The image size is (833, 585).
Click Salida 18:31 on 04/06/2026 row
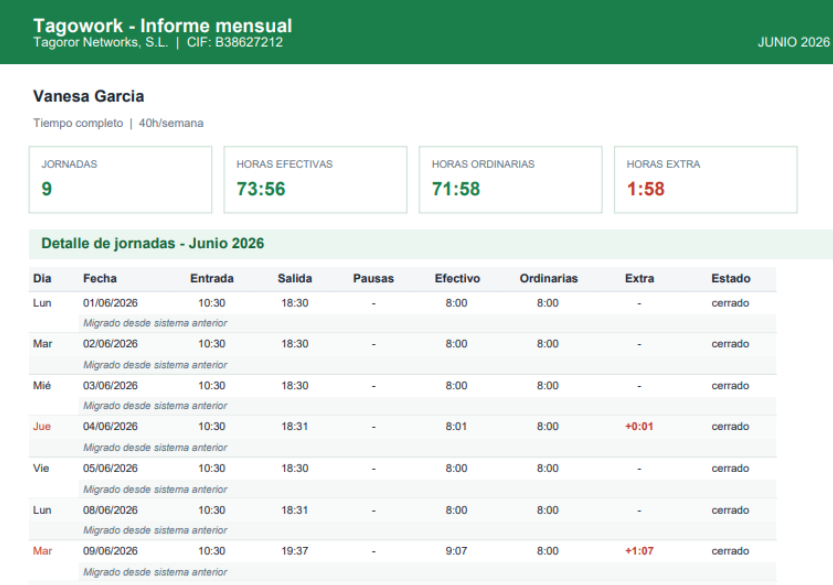(295, 426)
